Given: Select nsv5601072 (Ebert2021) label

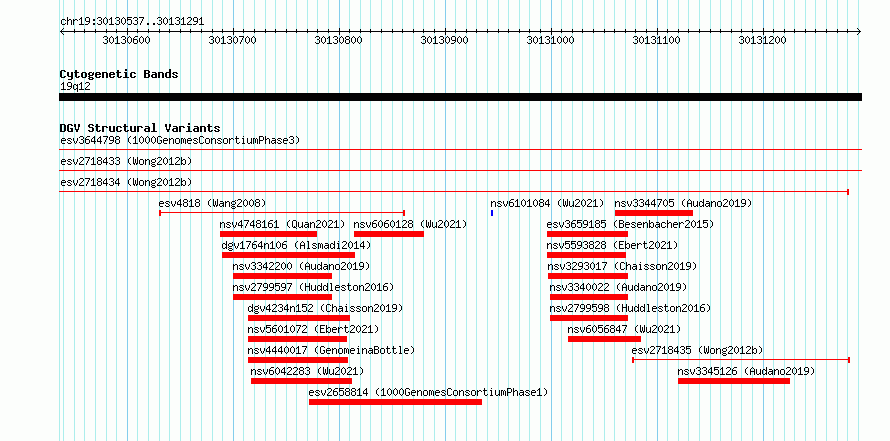Looking at the screenshot, I should click(313, 329).
